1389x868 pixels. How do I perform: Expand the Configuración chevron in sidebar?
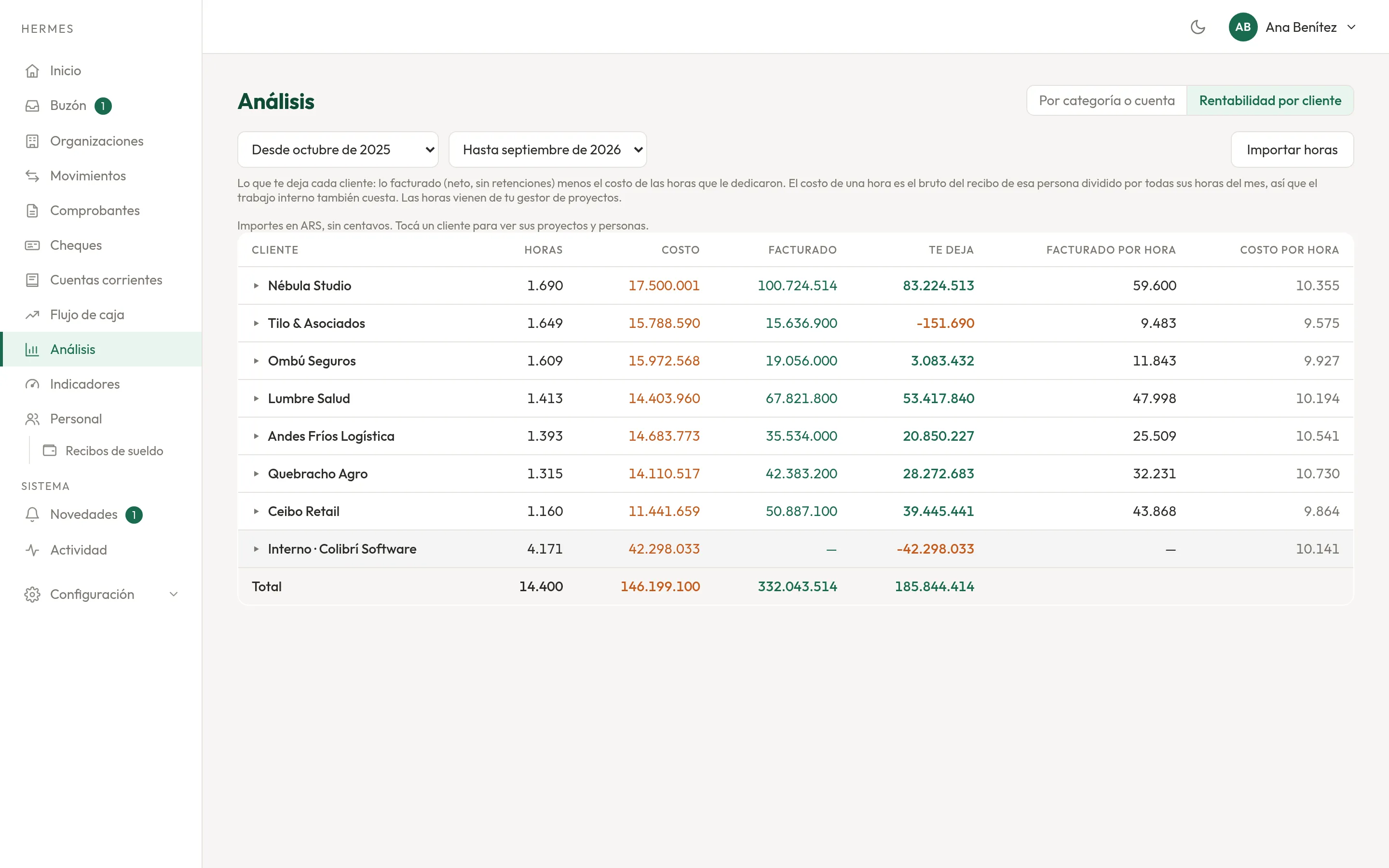[173, 594]
